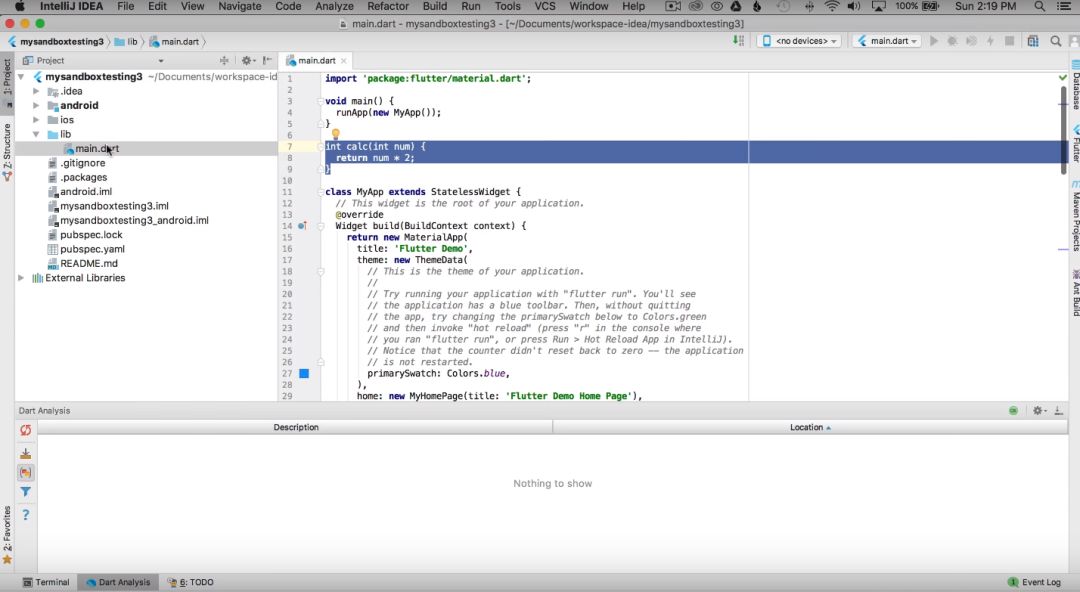Click Scroll from Source icon in Project panel

[224, 61]
